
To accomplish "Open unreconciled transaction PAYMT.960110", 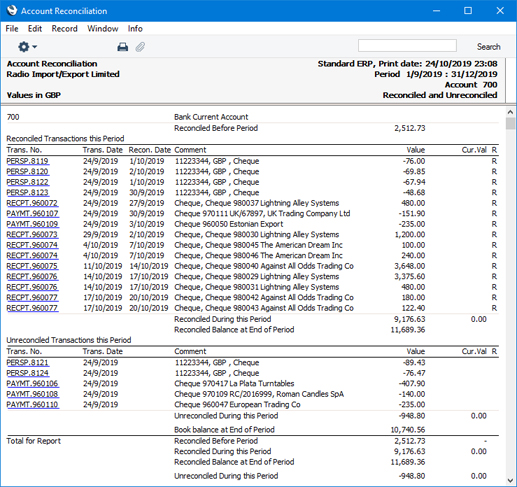I will click(32, 405).
